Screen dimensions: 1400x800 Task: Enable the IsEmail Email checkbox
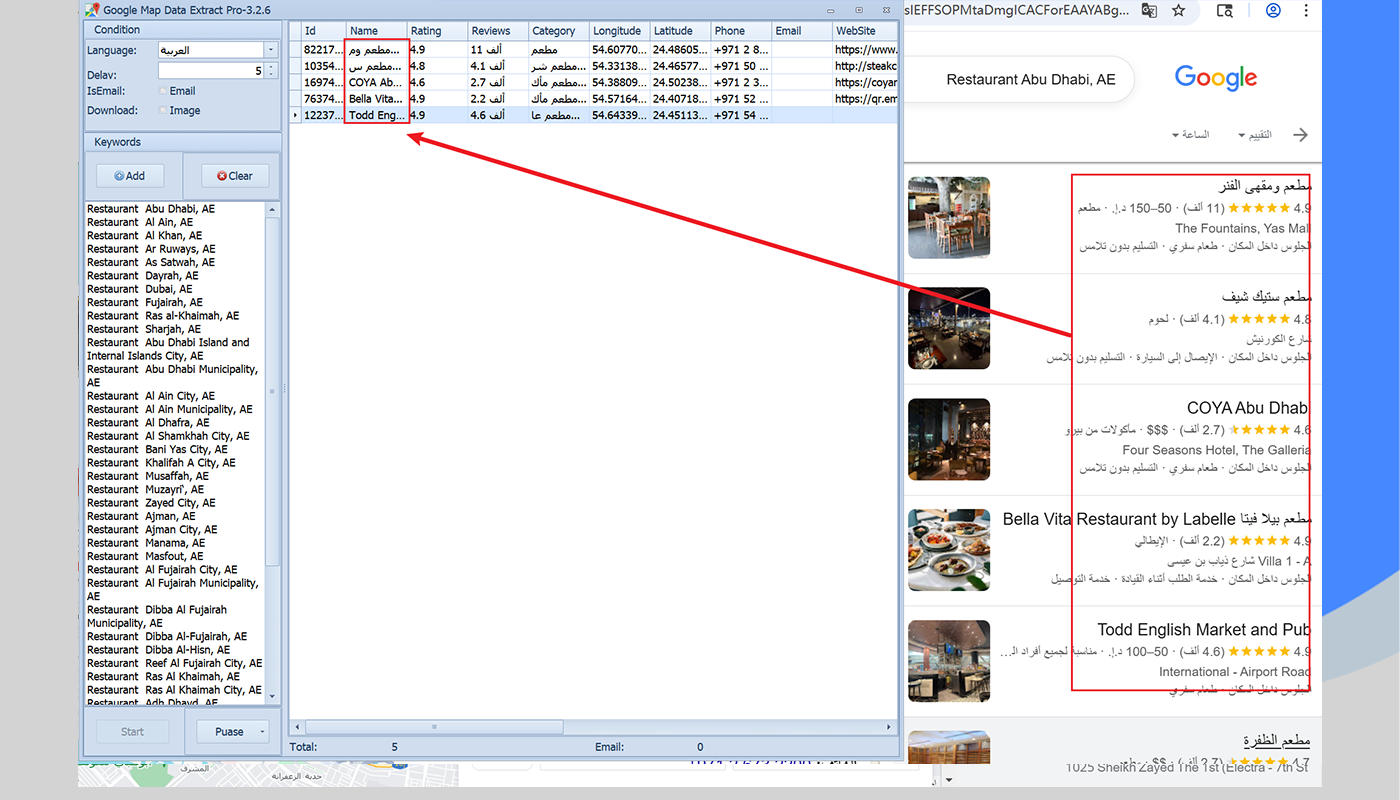(163, 91)
